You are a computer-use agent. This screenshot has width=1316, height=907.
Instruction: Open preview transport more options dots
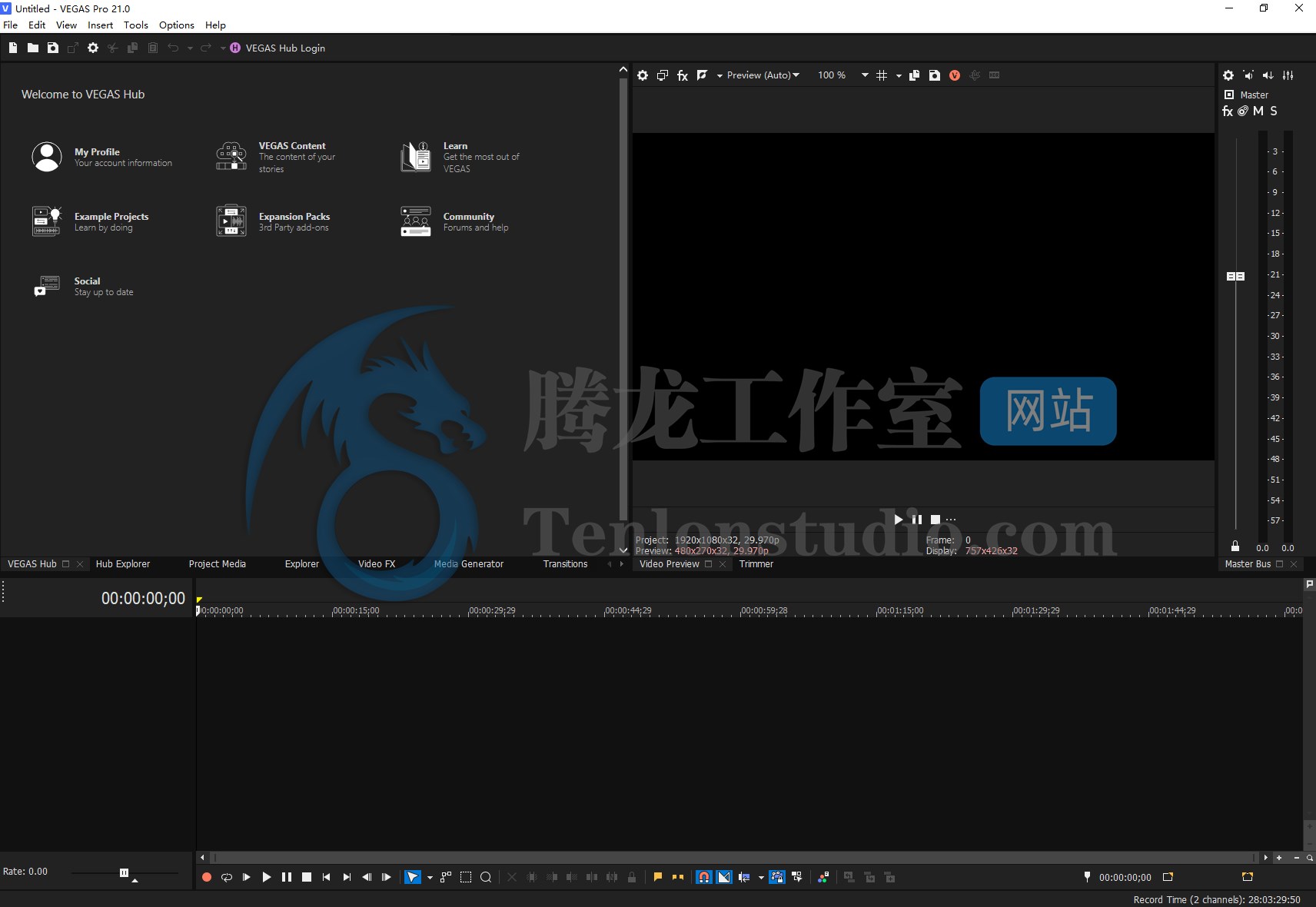point(951,520)
